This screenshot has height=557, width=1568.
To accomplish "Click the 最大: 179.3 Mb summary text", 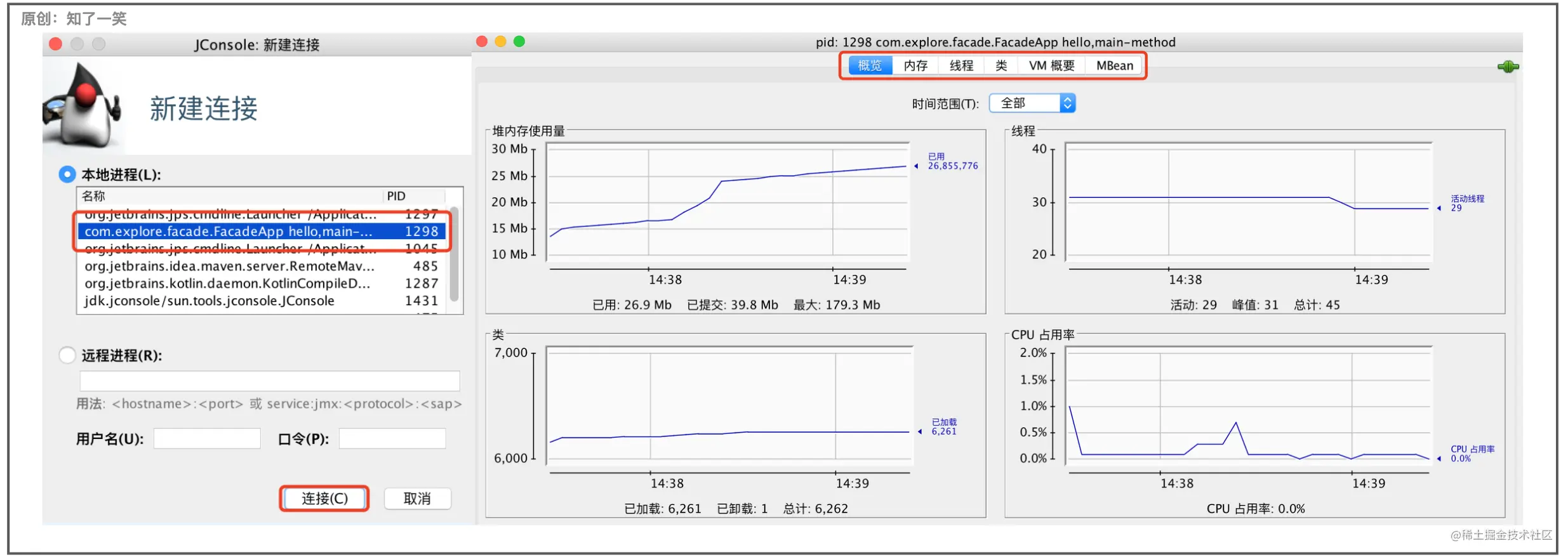I will [x=837, y=305].
